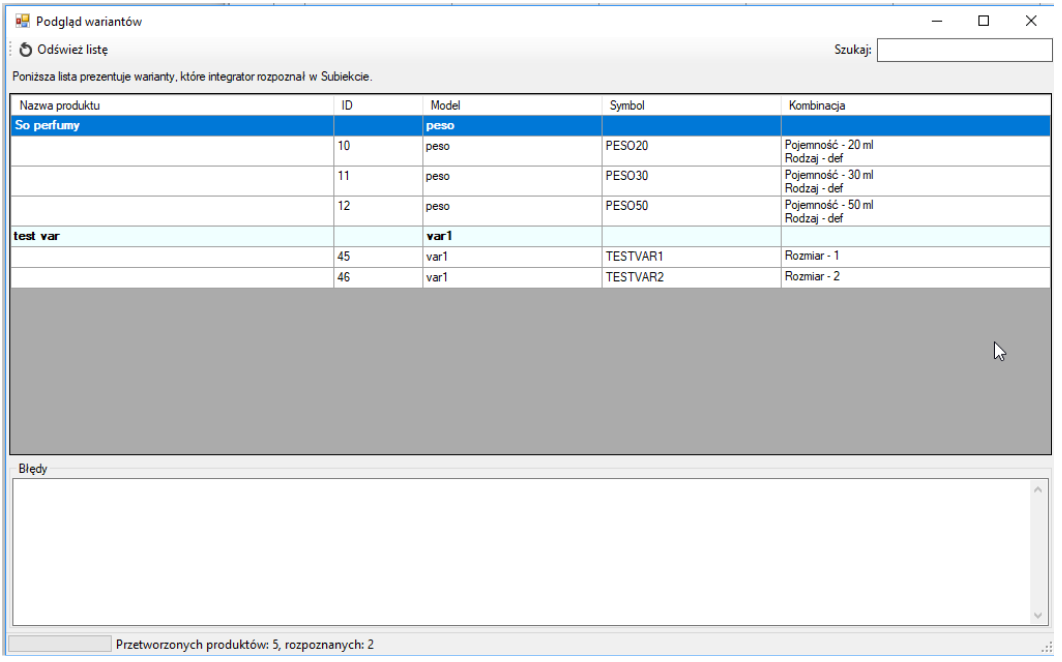Click the Kombinacja column header
Screen dimensions: 1062x662
[x=916, y=105]
